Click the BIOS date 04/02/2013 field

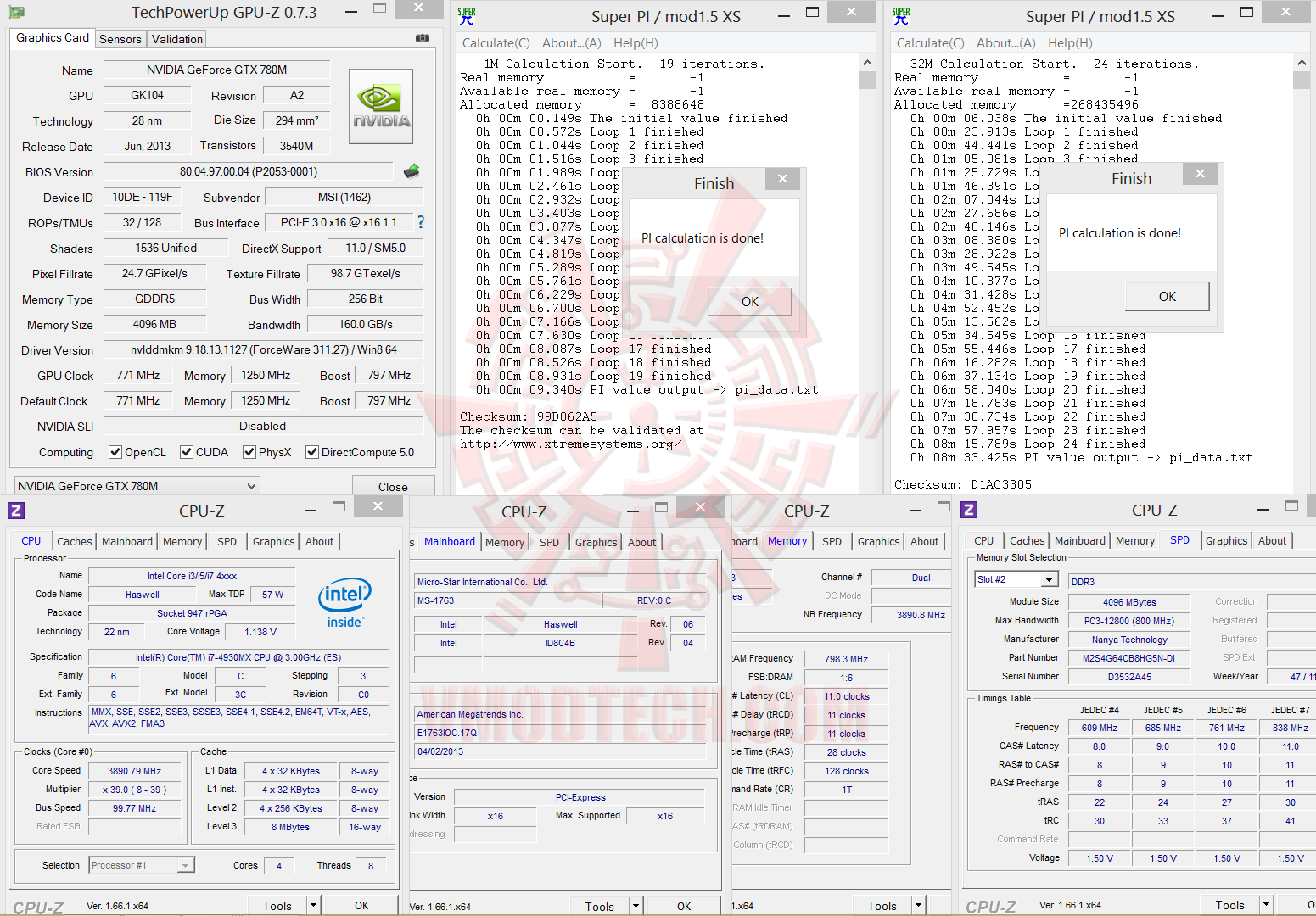pyautogui.click(x=561, y=751)
